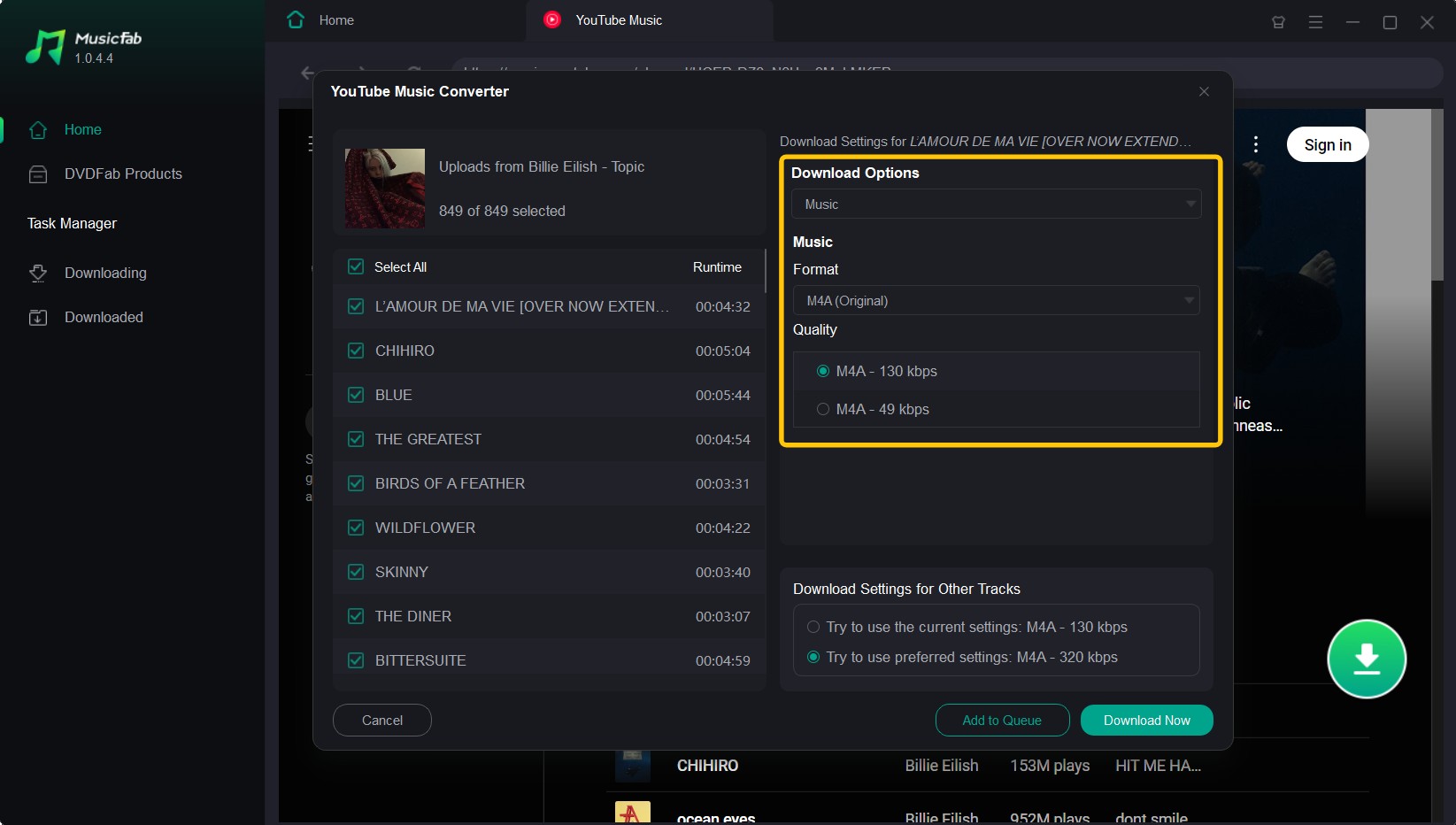Click the DVDFab Products icon
The width and height of the screenshot is (1456, 825).
(38, 174)
